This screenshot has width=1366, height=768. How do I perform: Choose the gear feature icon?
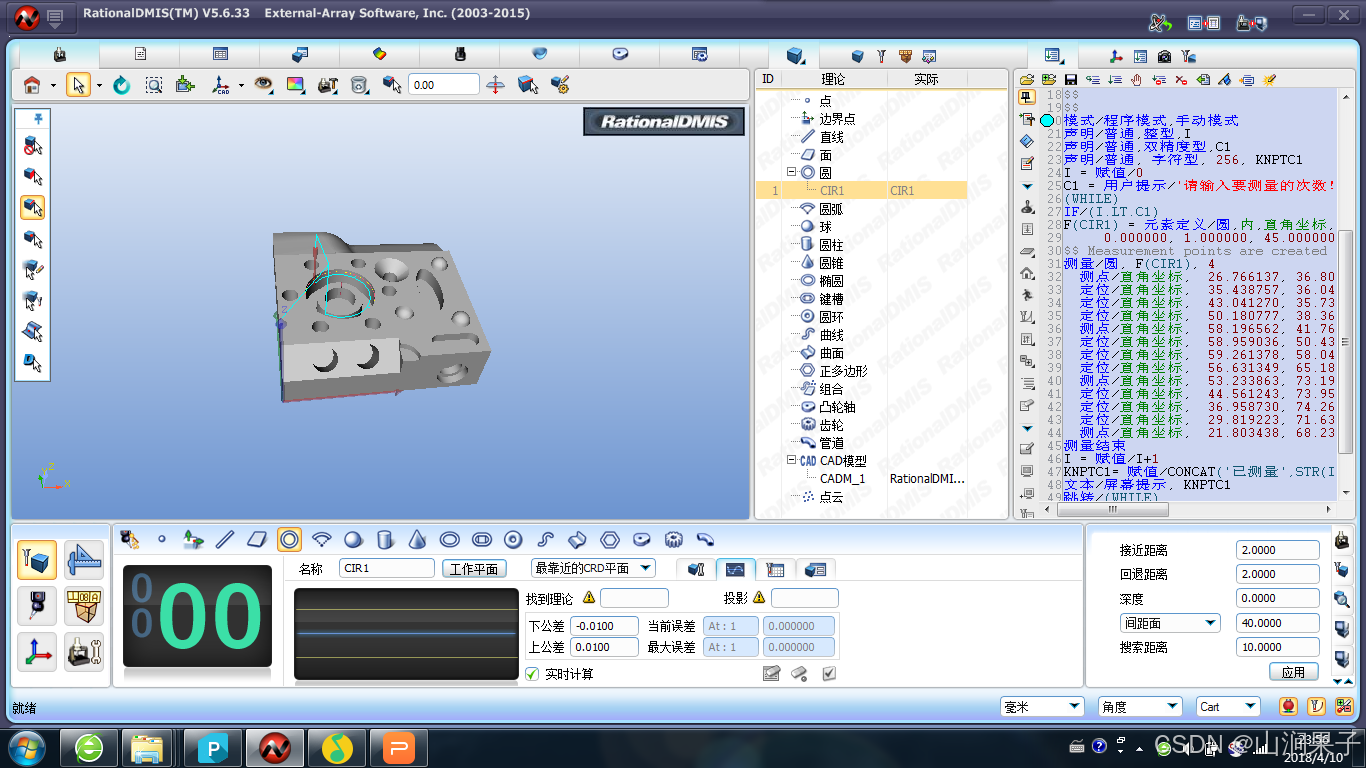673,539
